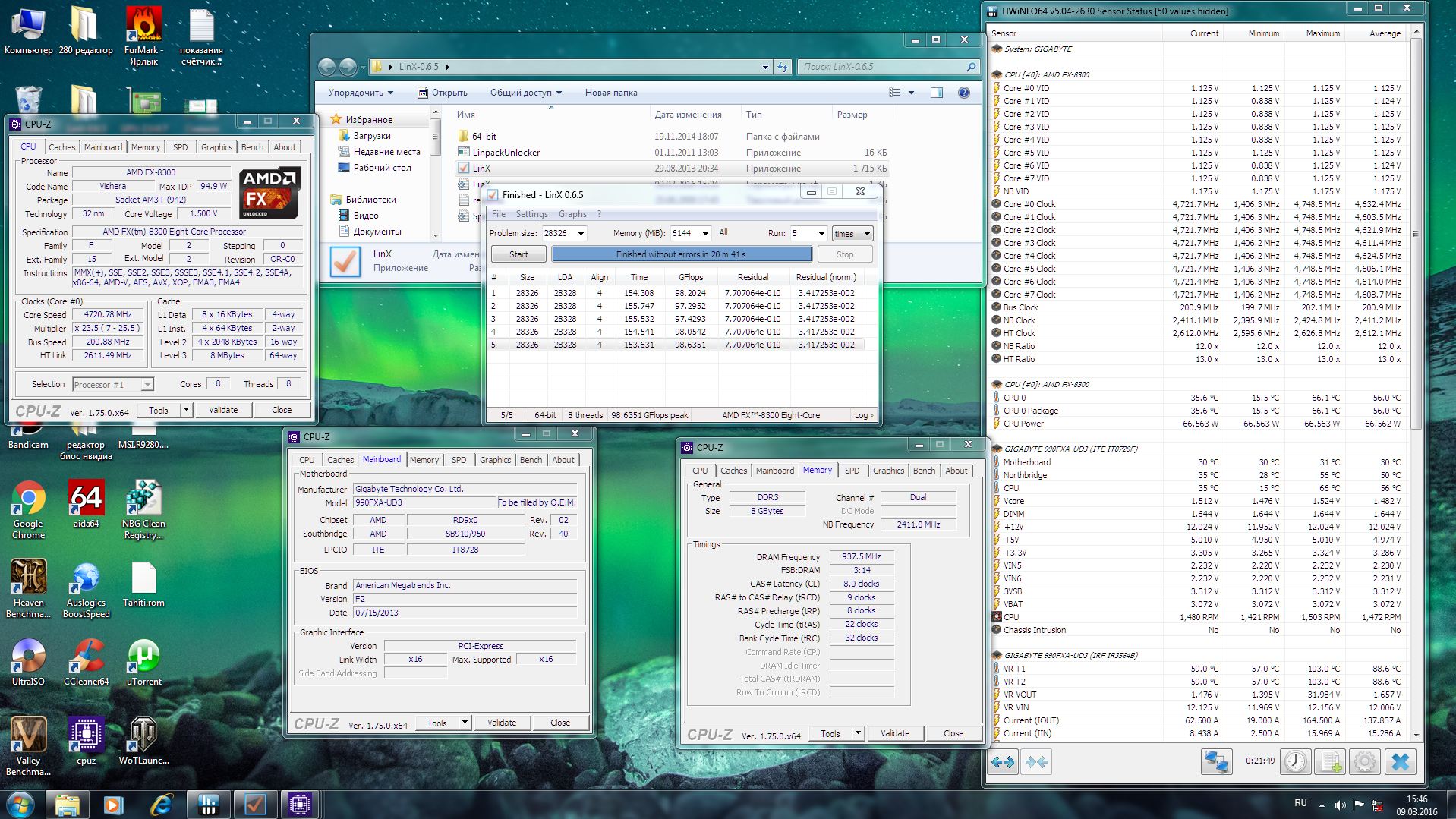Click 'Дата изменения' column header in Explorer

click(688, 115)
